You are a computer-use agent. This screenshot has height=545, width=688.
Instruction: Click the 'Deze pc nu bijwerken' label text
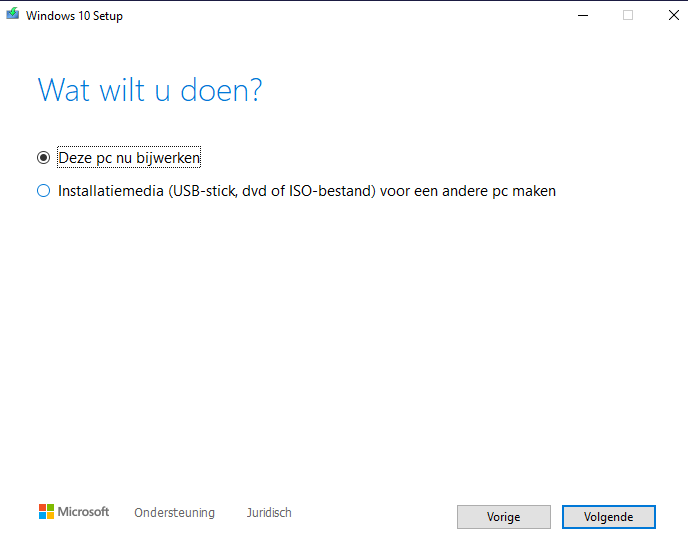129,158
